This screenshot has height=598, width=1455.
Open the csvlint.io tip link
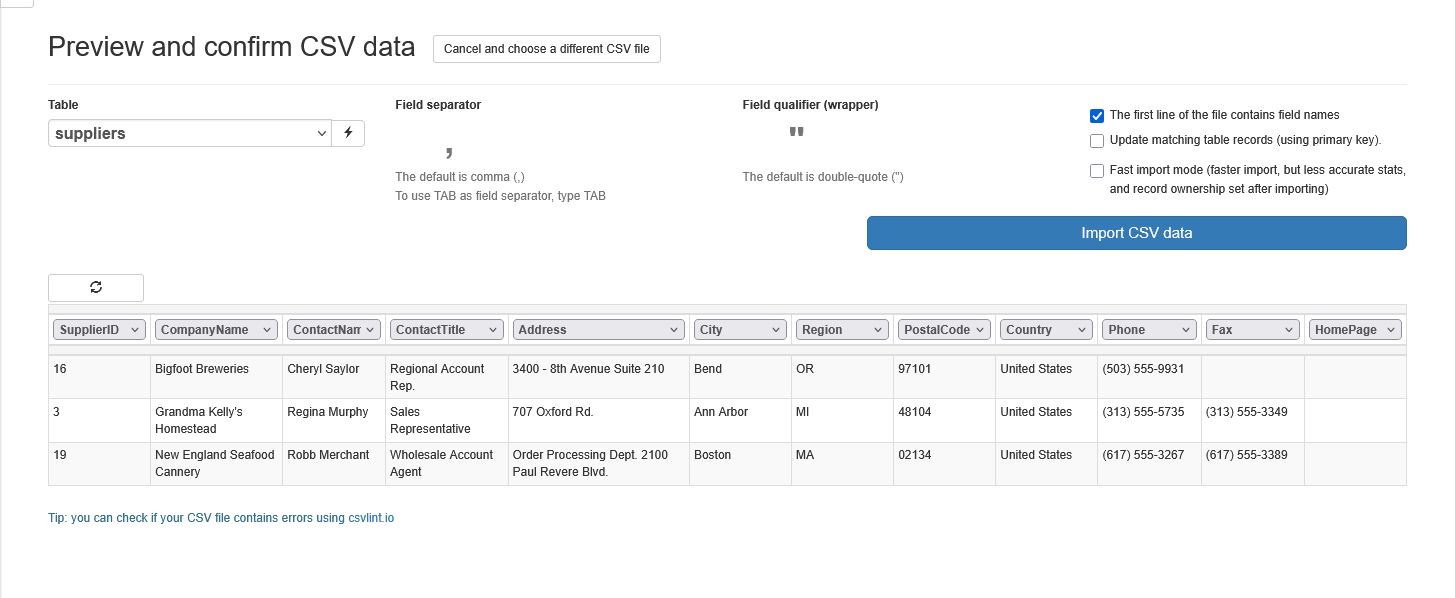pos(371,518)
